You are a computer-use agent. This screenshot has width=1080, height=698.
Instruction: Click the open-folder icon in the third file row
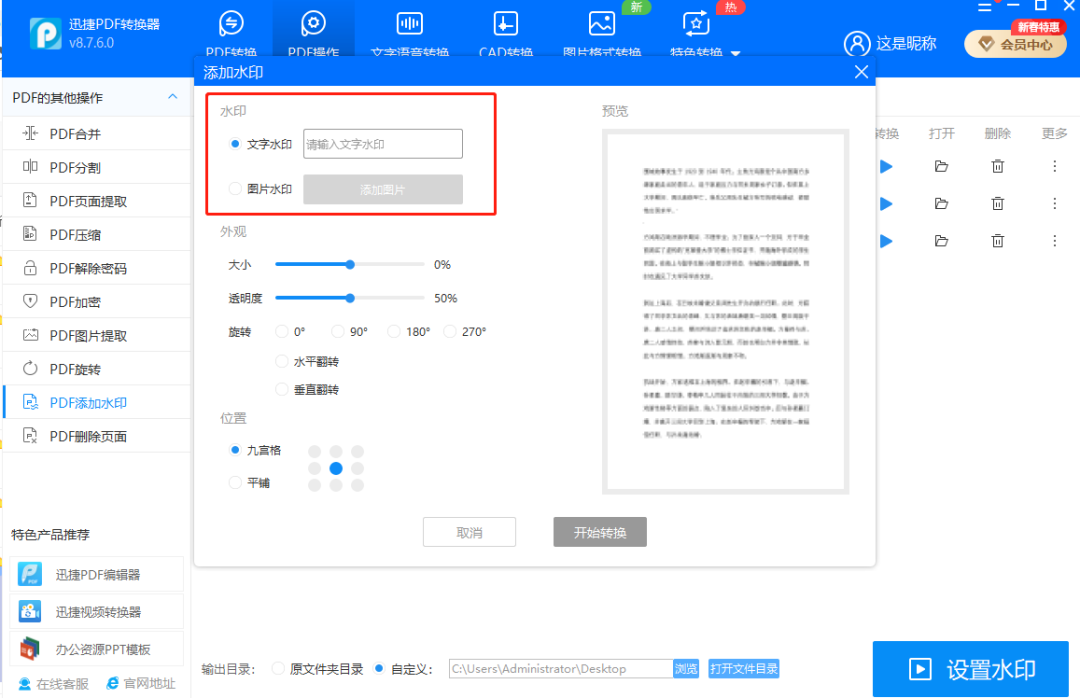click(x=942, y=240)
